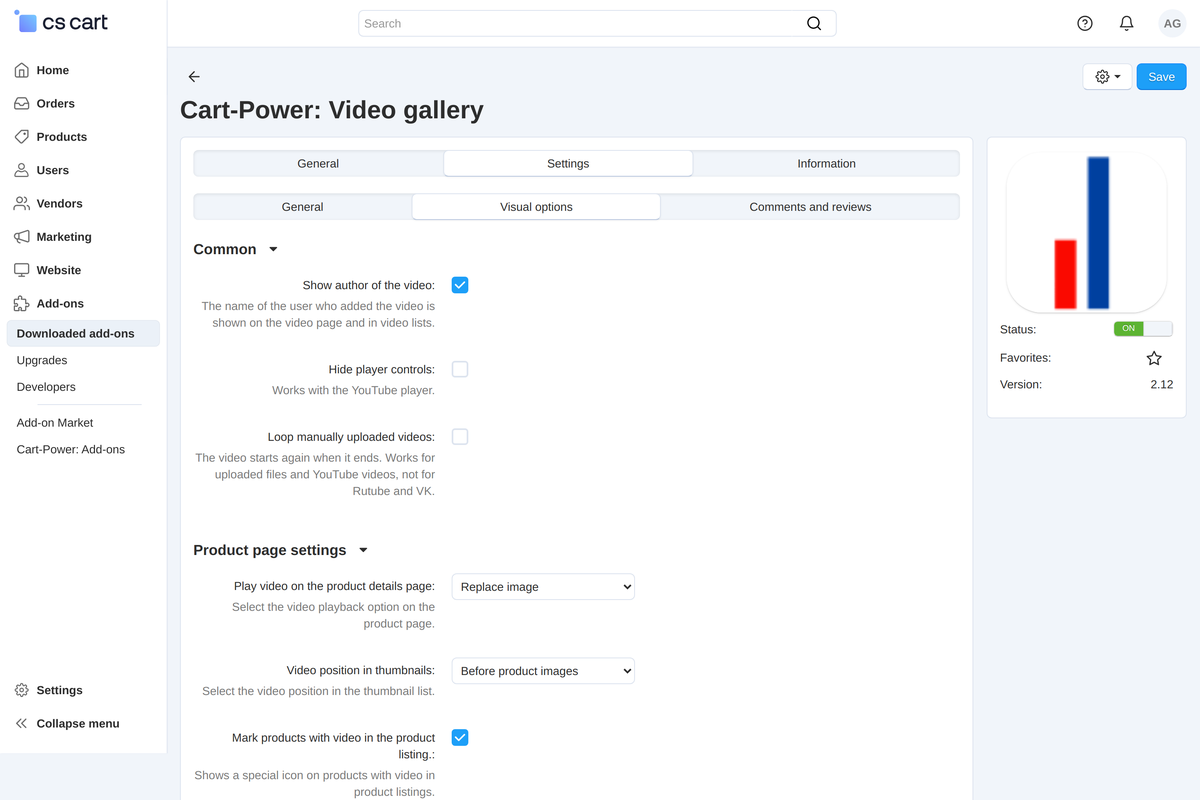Toggle Mark products with video checkbox
This screenshot has height=800, width=1200.
click(460, 738)
